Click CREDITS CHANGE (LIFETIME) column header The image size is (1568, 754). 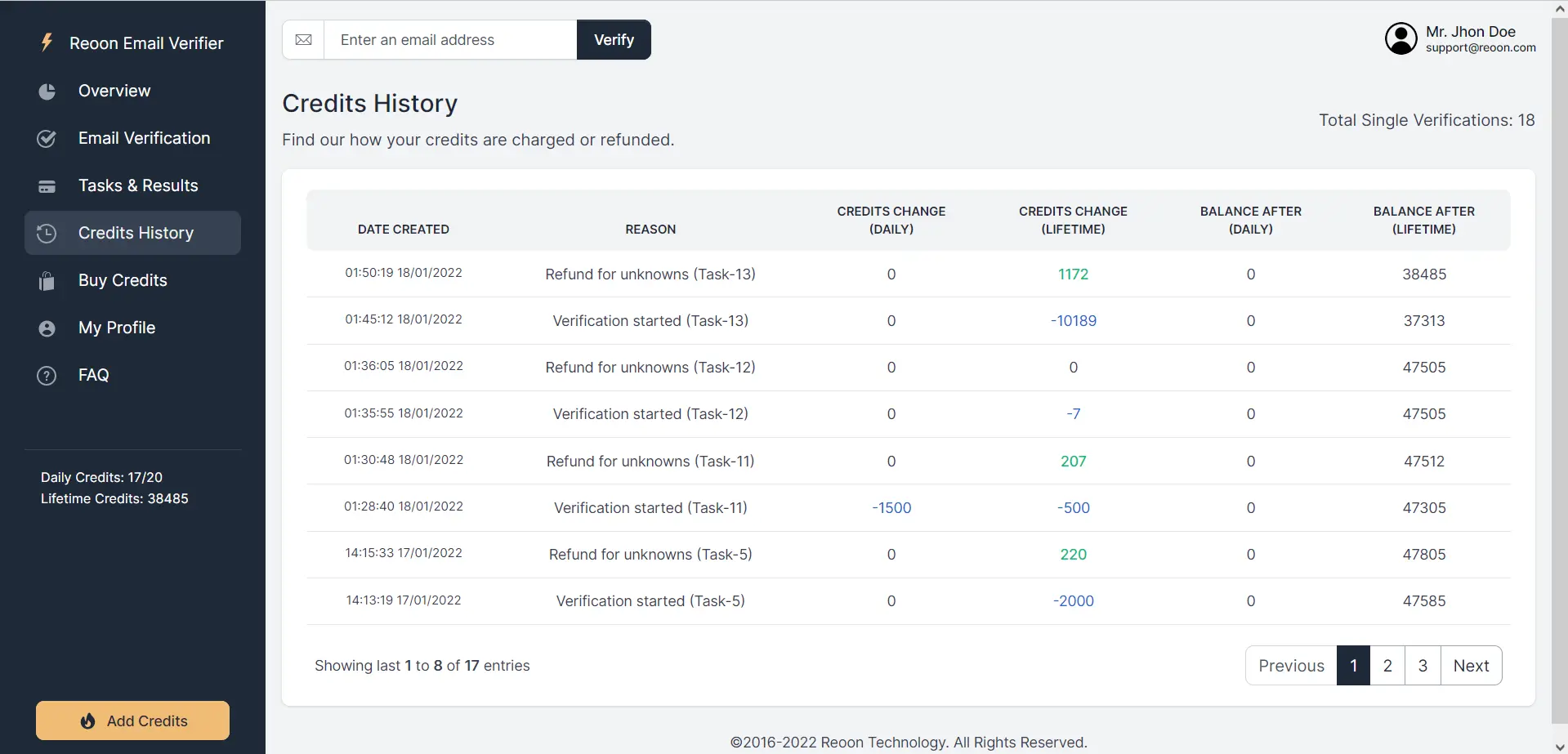[x=1073, y=221]
